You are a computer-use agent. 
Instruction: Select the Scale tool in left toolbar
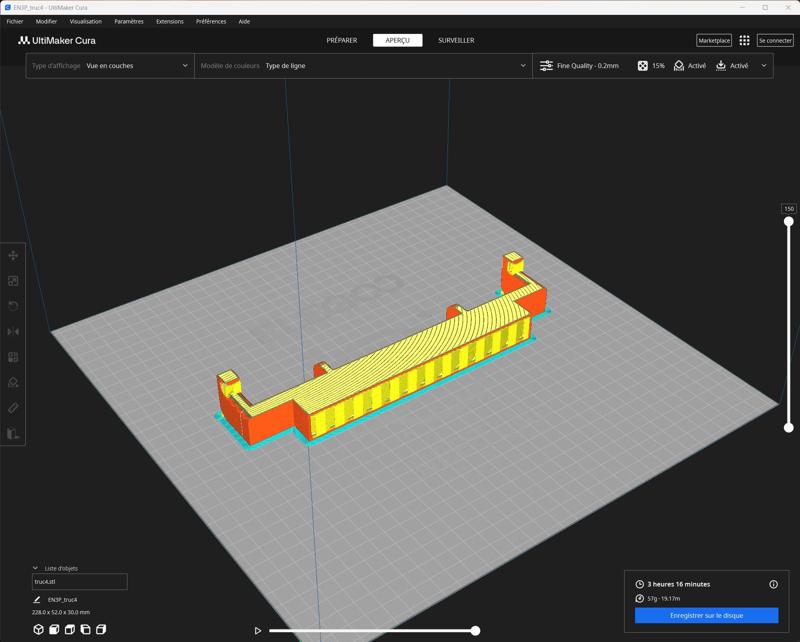point(13,281)
